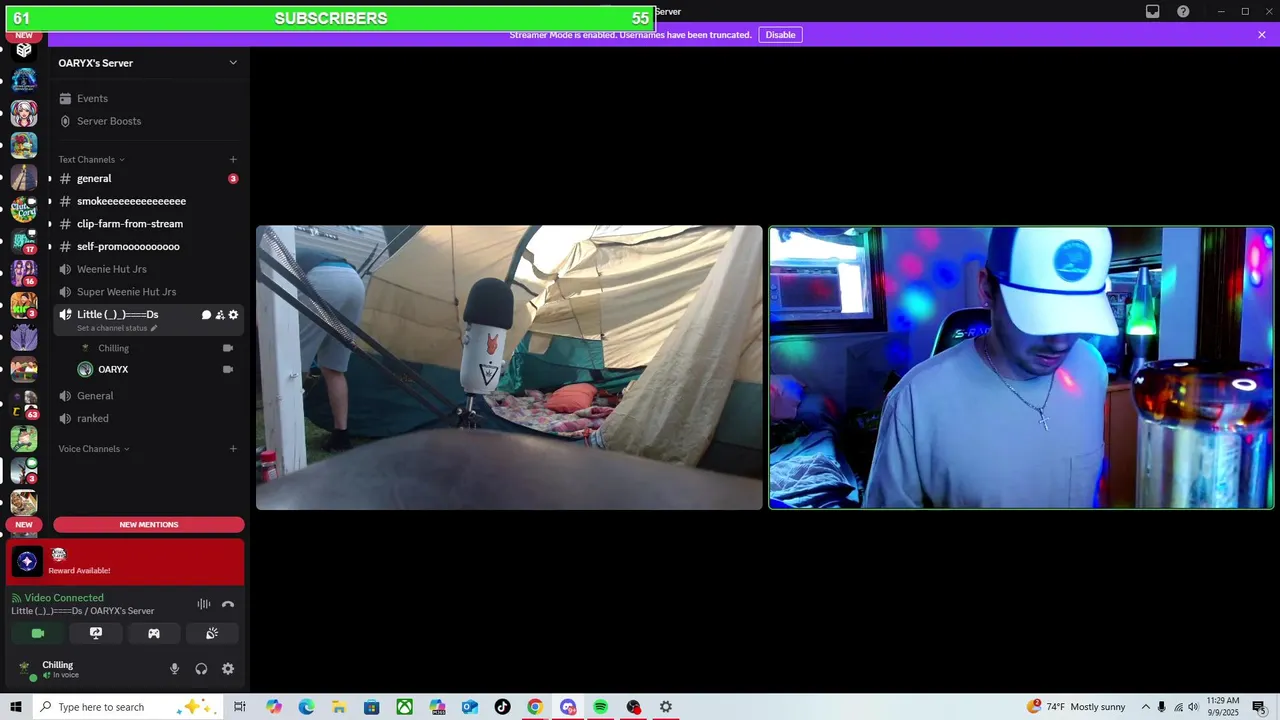This screenshot has width=1280, height=720.
Task: Open the volume control in system tray
Action: coord(1195,707)
